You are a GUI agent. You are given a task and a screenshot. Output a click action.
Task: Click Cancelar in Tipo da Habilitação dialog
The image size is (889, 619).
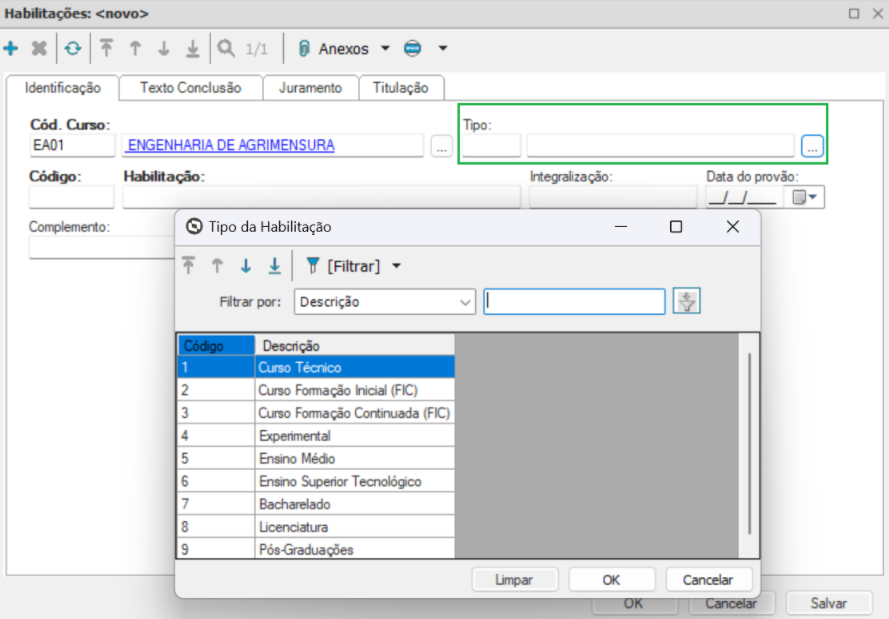(709, 580)
